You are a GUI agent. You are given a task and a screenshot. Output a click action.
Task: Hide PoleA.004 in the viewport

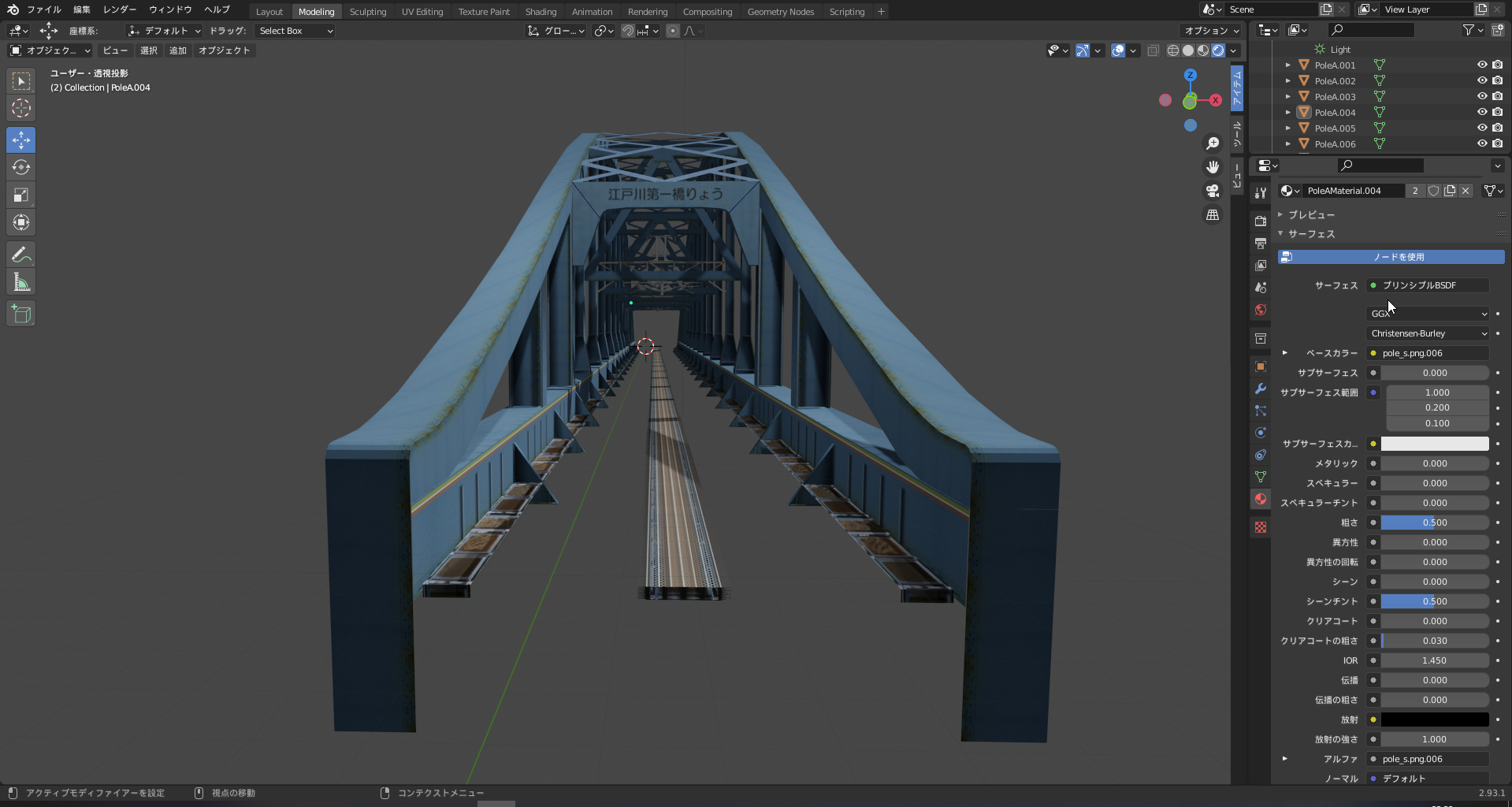(1481, 112)
